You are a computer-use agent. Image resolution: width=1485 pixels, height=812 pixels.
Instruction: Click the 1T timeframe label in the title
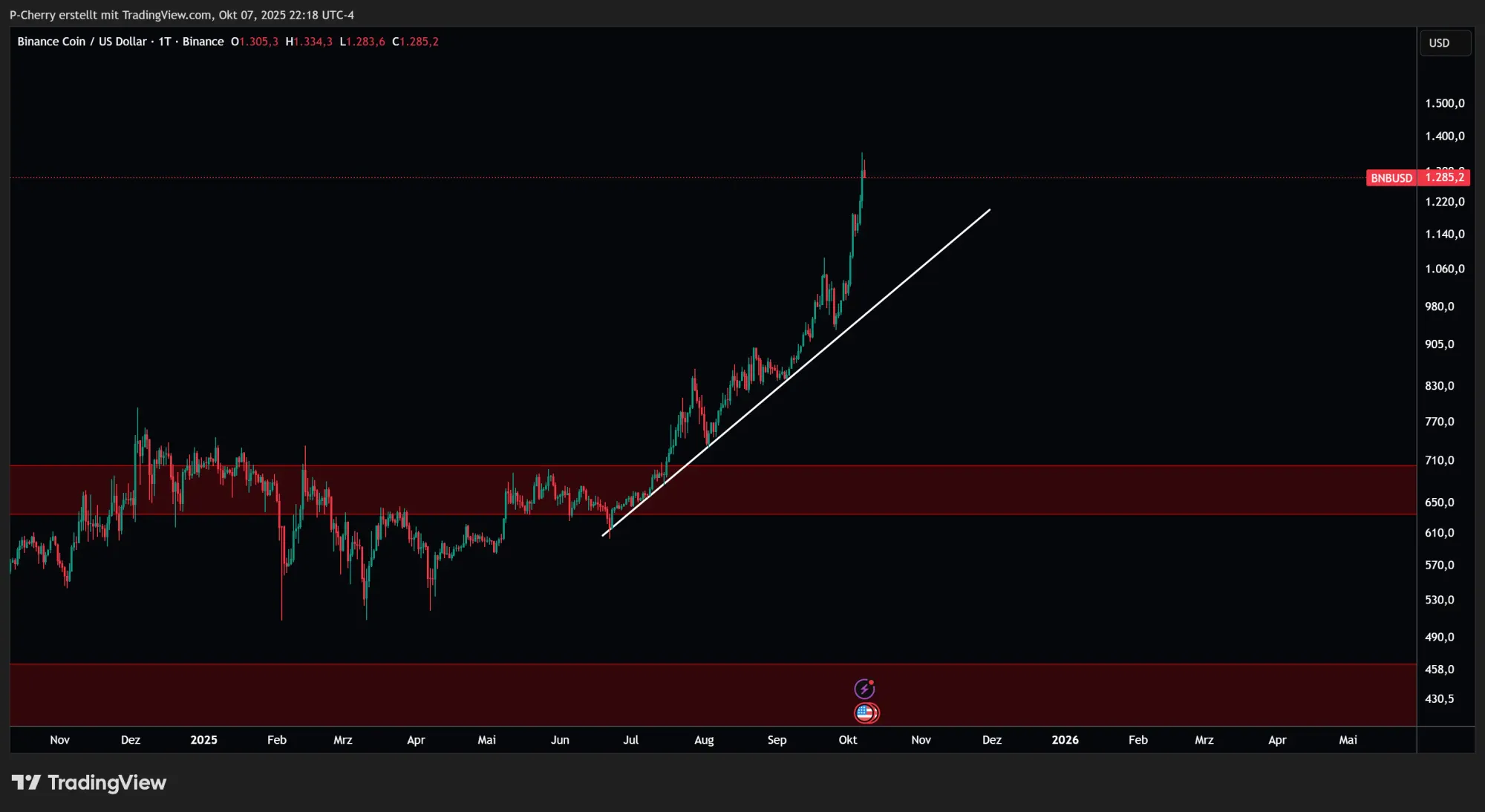(164, 42)
